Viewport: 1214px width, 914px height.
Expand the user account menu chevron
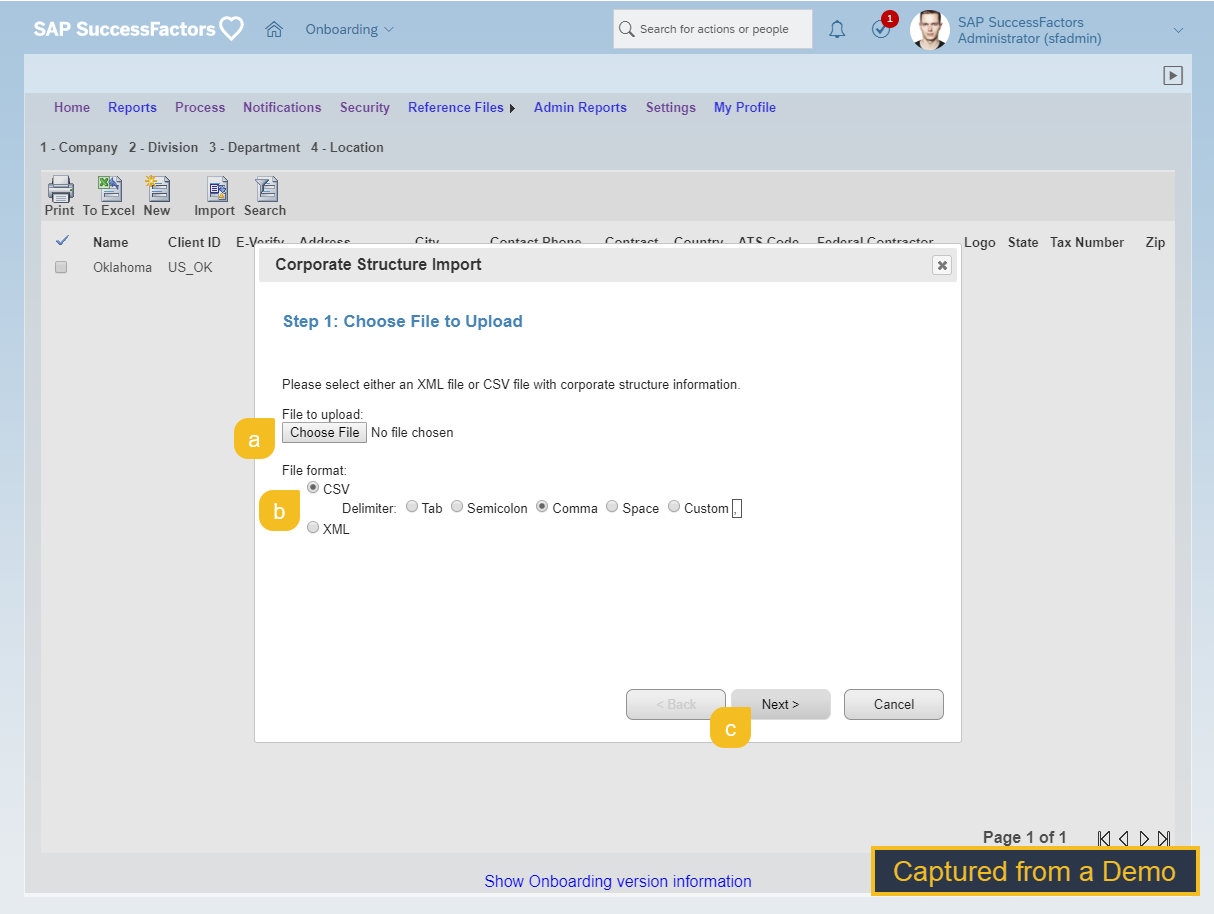[1178, 30]
